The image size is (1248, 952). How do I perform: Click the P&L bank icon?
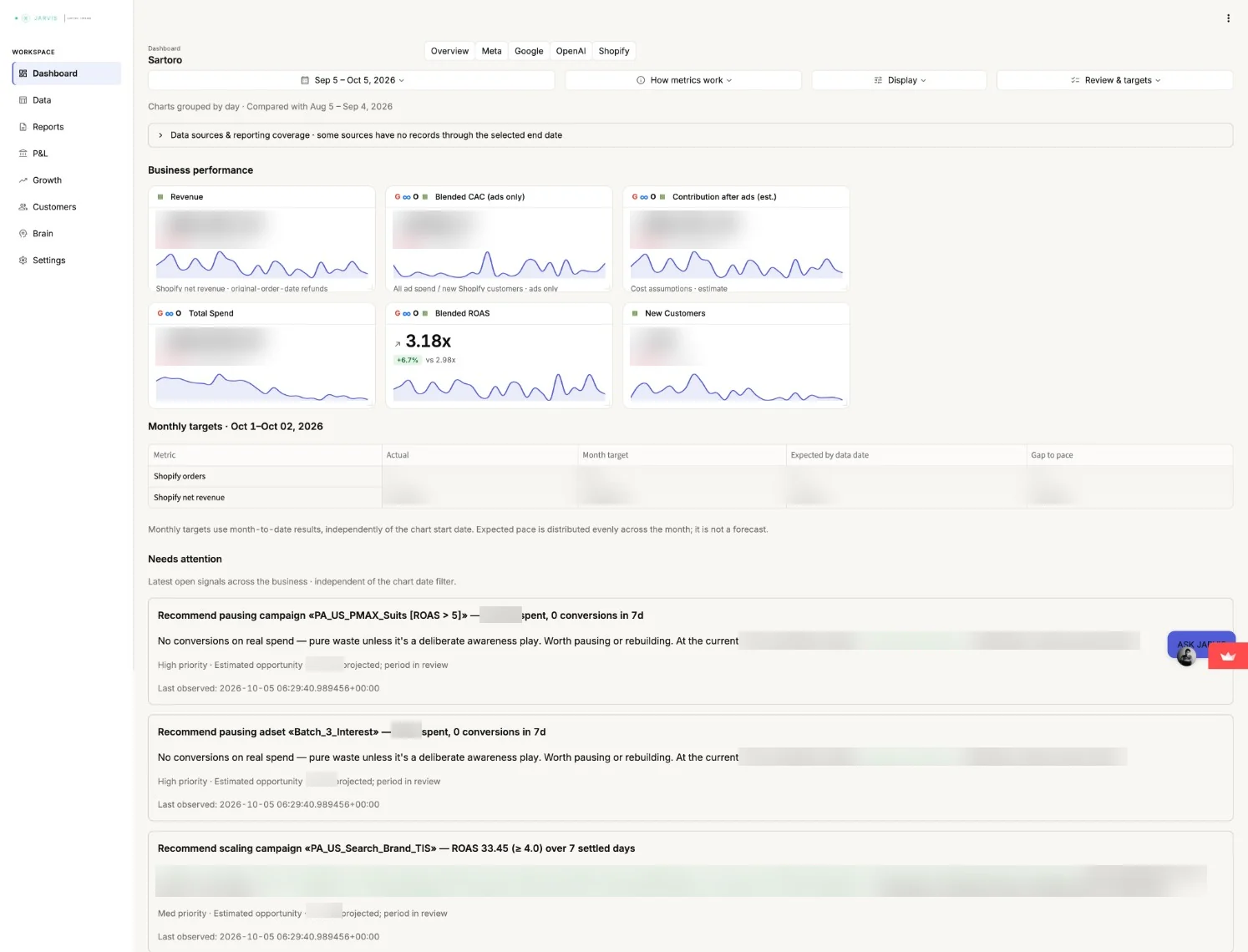[23, 154]
